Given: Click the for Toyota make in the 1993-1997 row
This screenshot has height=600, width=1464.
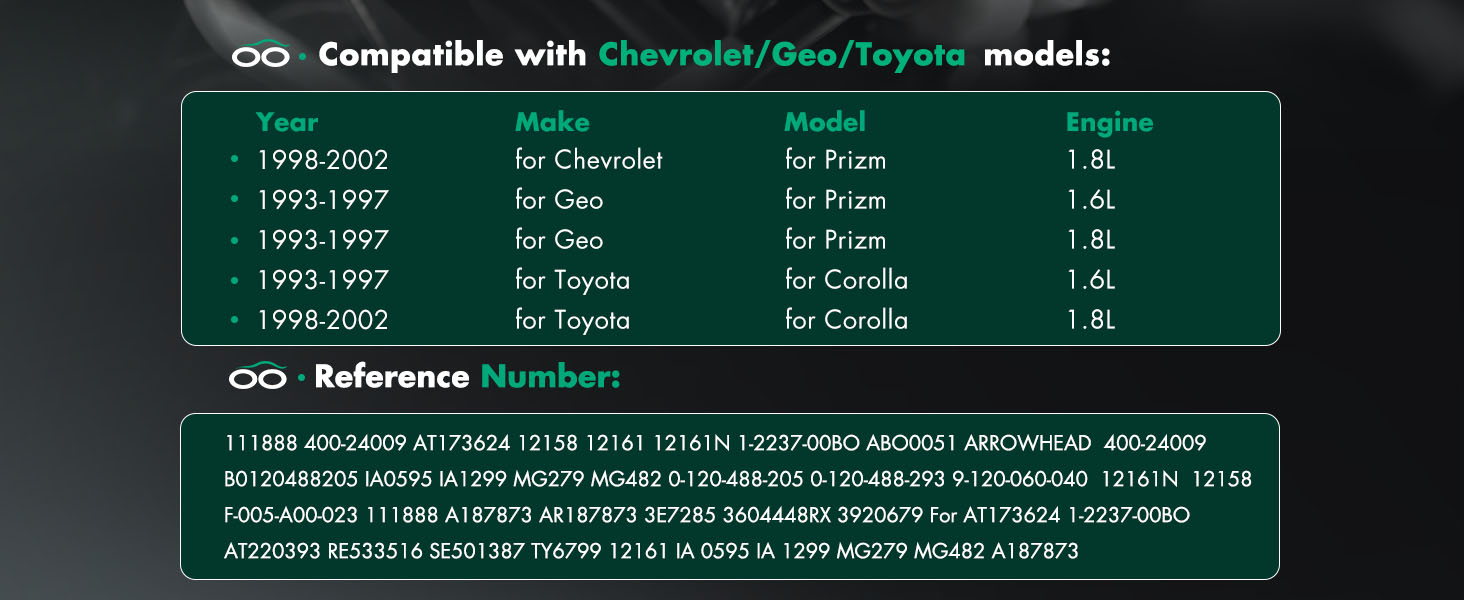Looking at the screenshot, I should (x=573, y=280).
